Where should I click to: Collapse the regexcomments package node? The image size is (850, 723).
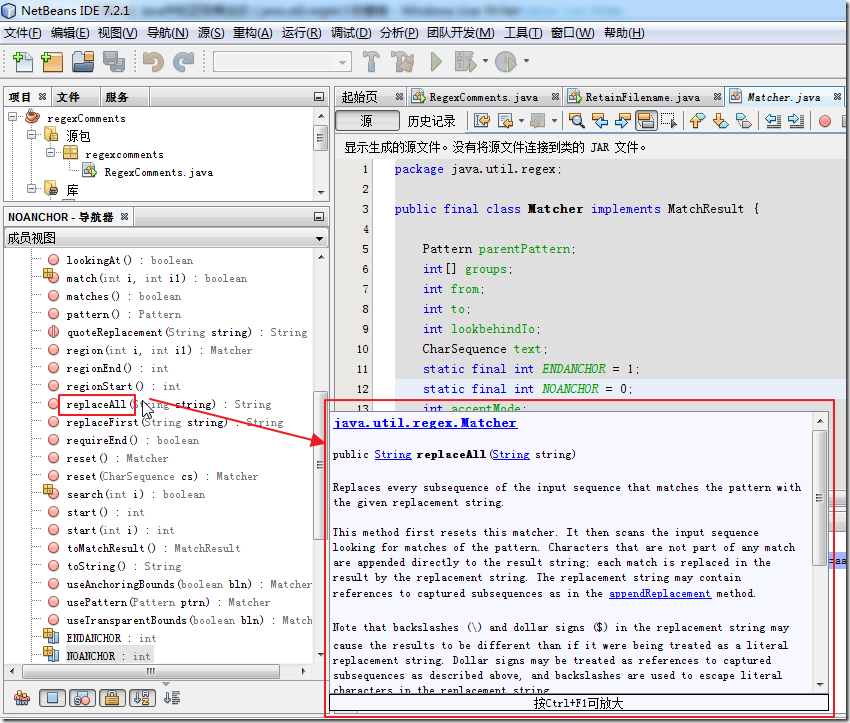[x=50, y=152]
